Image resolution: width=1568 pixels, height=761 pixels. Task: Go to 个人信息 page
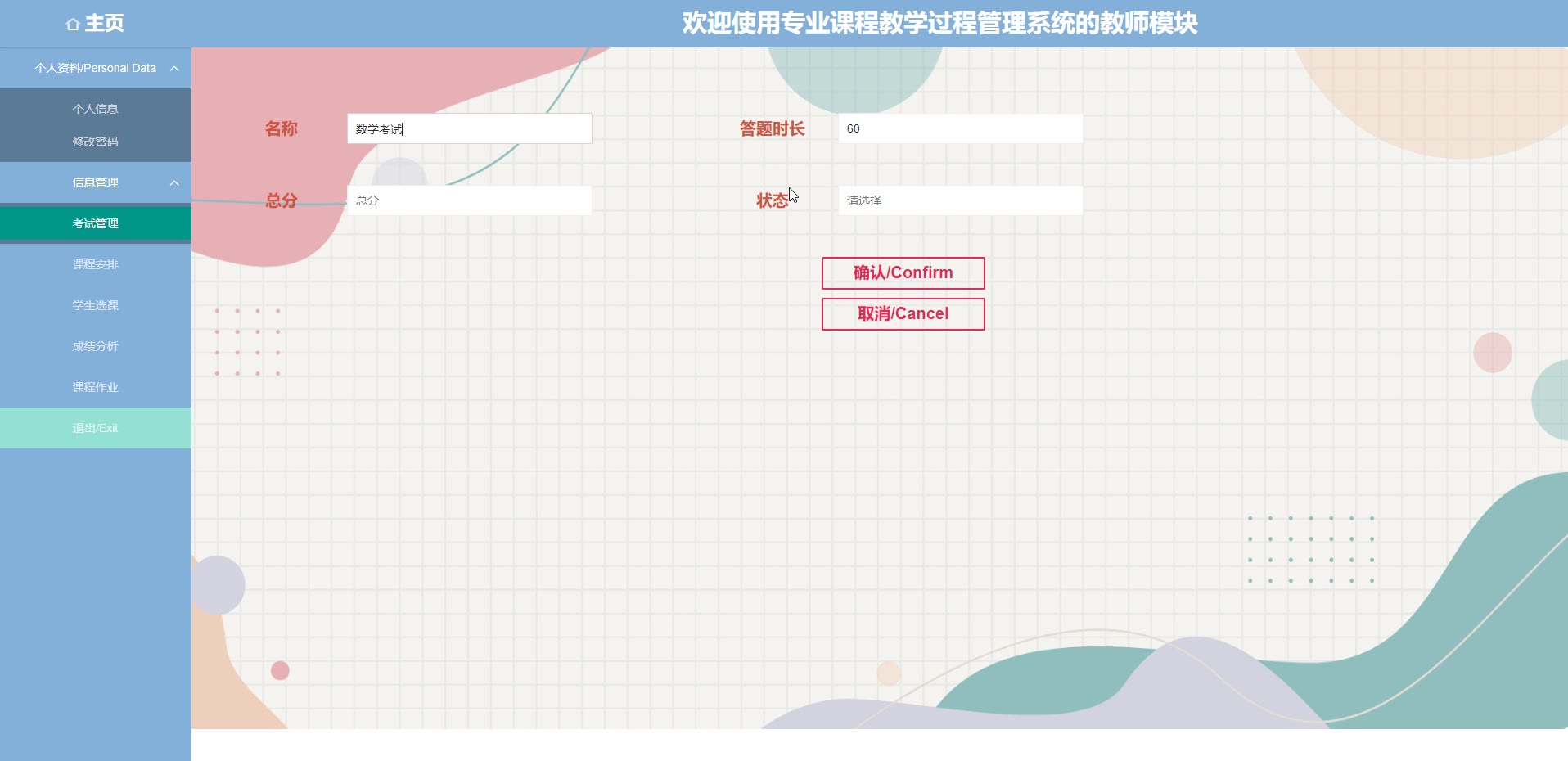pos(96,109)
